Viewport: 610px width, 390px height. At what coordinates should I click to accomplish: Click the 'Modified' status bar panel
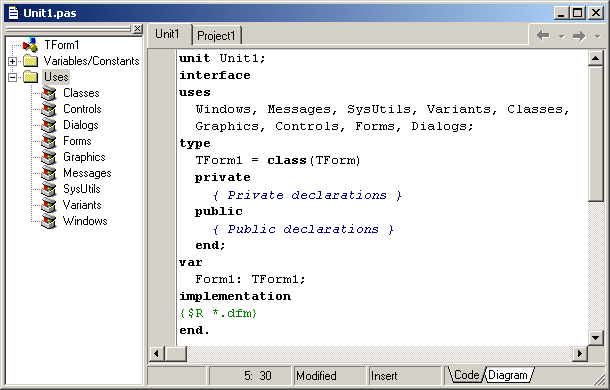coord(330,376)
